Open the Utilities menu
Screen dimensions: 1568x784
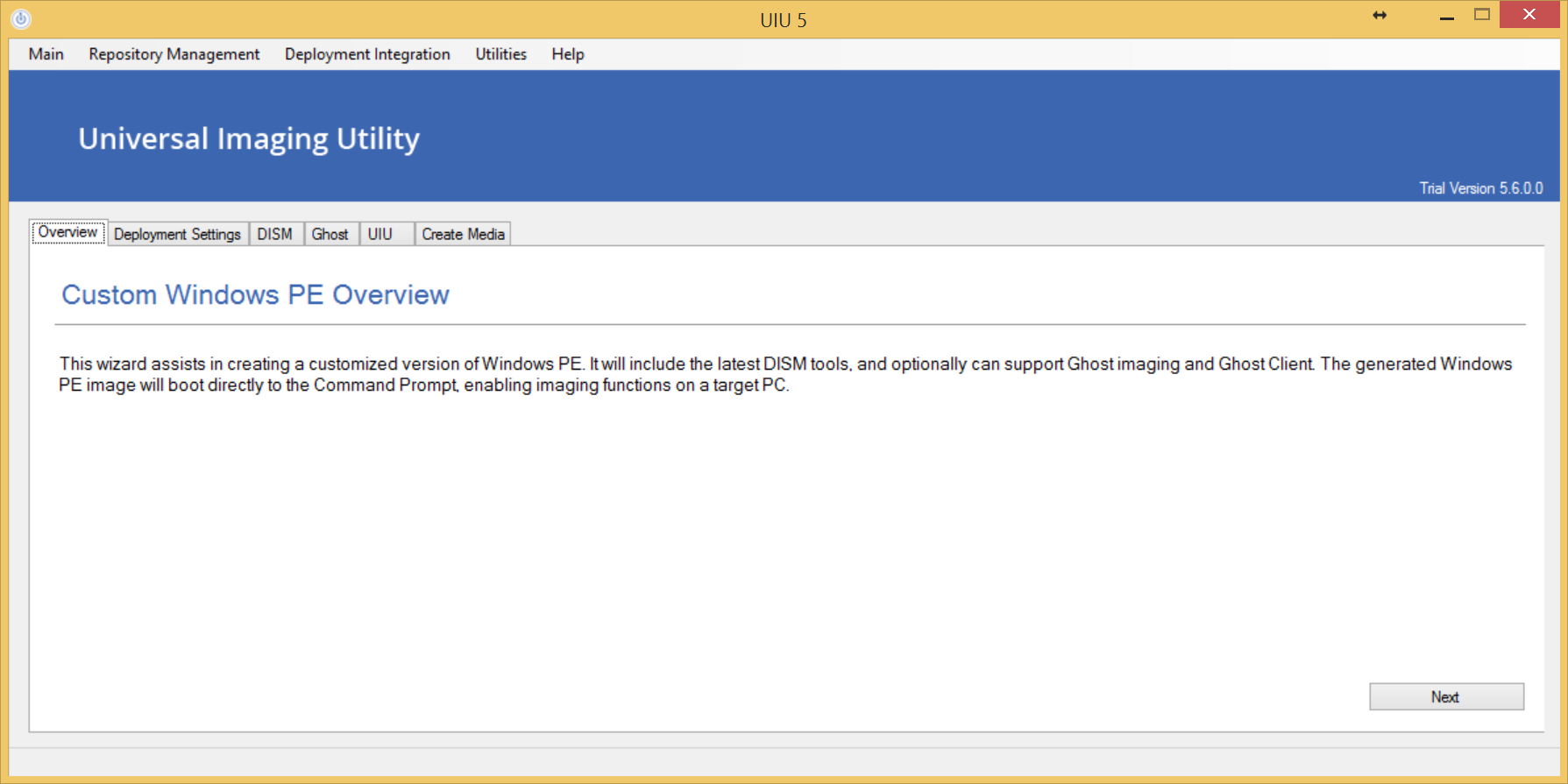pos(501,54)
